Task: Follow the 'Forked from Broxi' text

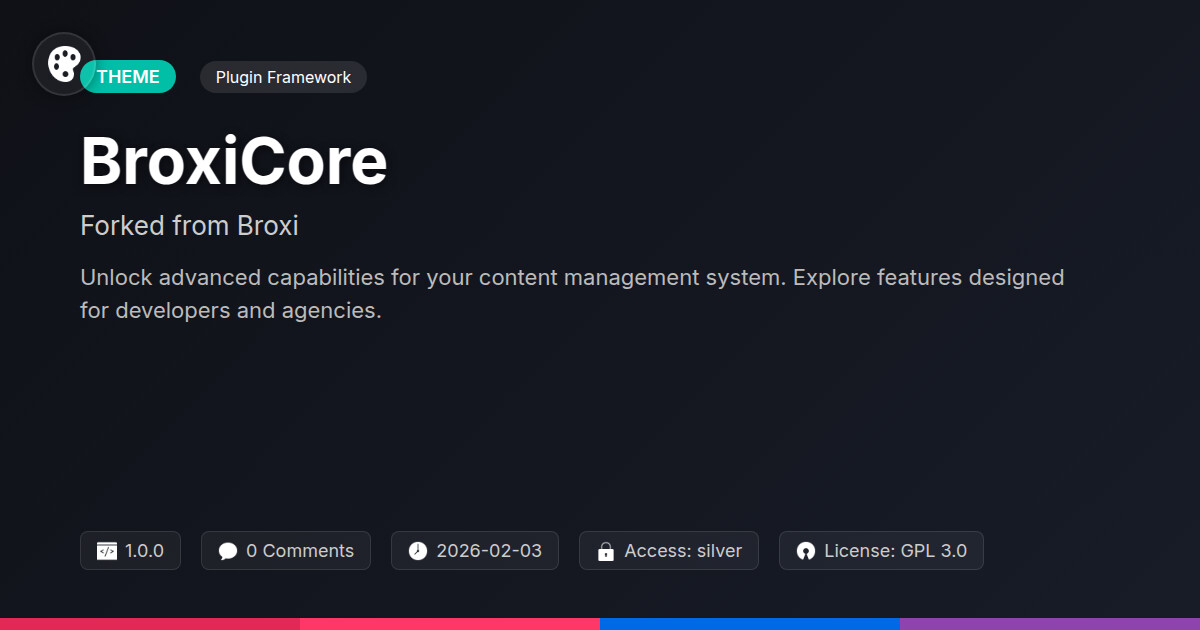Action: (x=189, y=226)
